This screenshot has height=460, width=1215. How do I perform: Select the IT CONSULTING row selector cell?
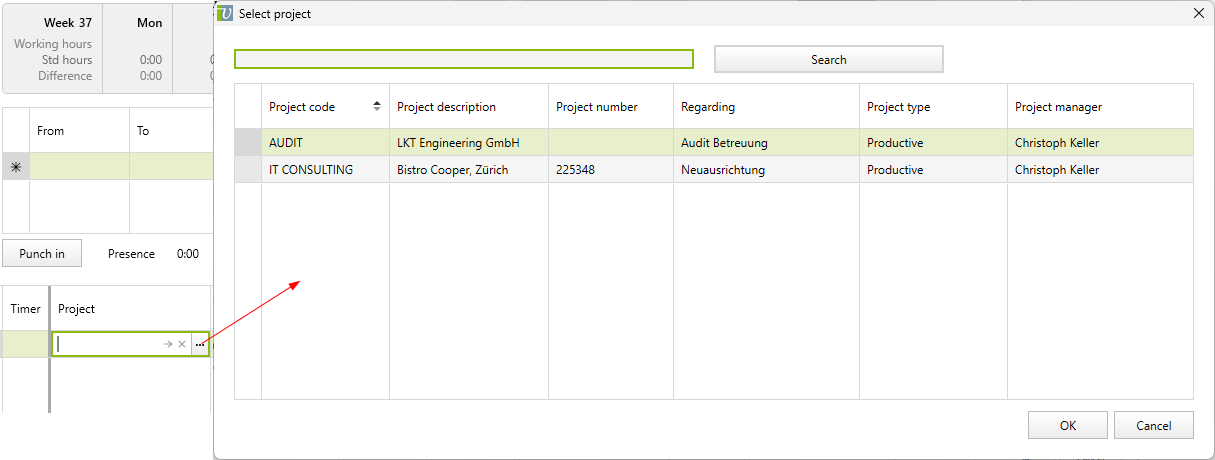(248, 170)
